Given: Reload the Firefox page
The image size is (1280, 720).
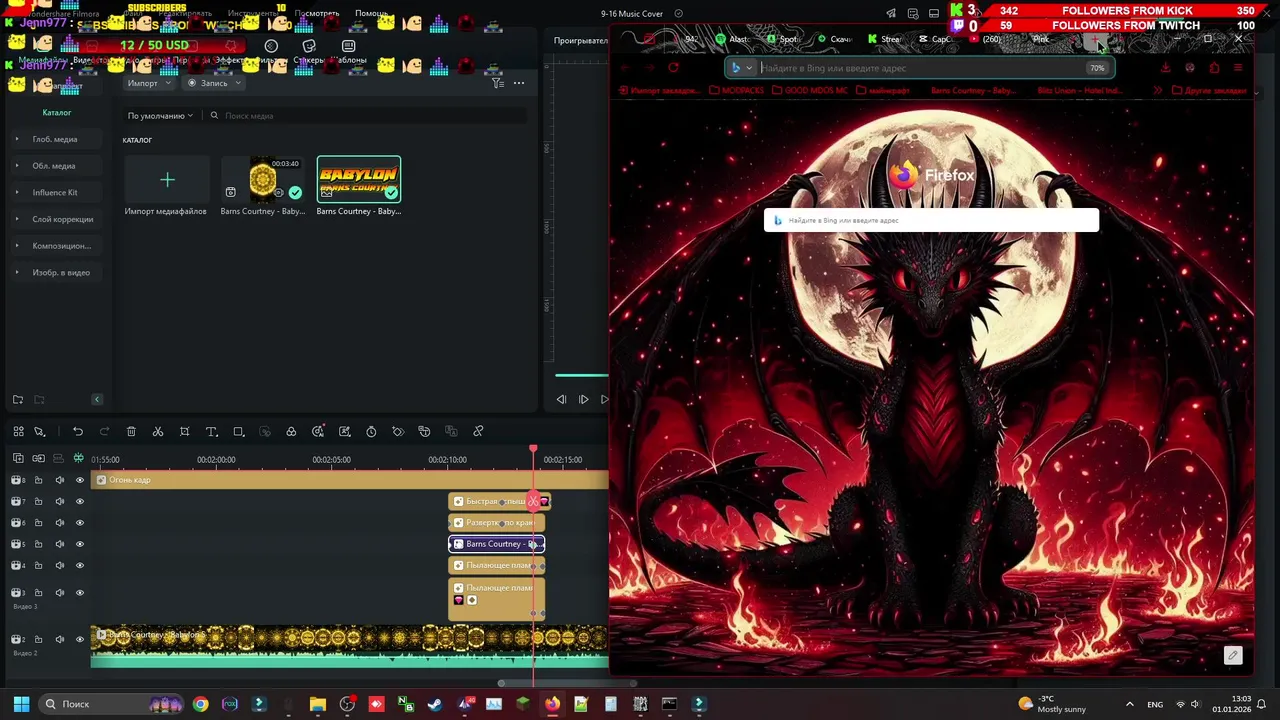Looking at the screenshot, I should click(673, 68).
